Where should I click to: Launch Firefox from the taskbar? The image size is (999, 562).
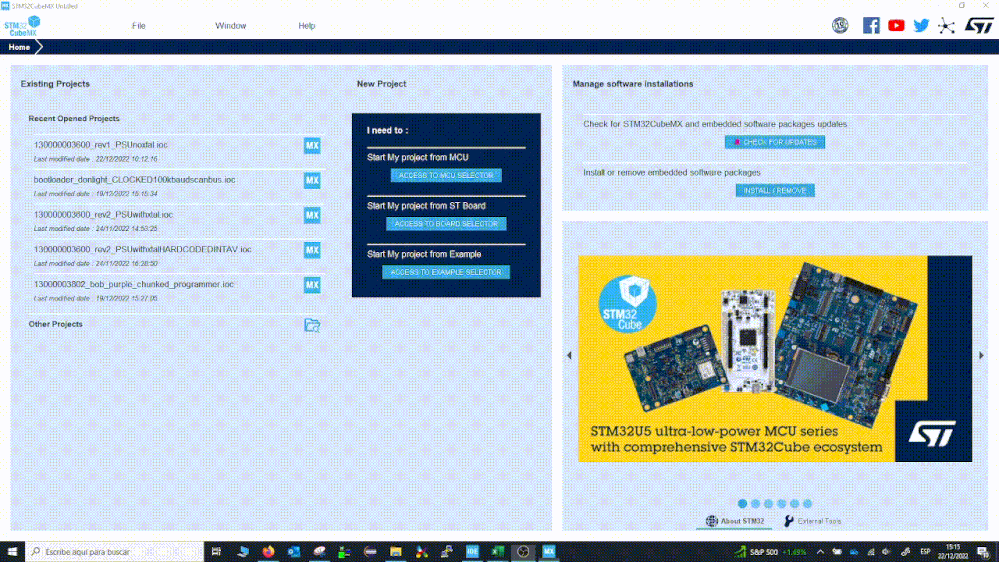pos(268,552)
